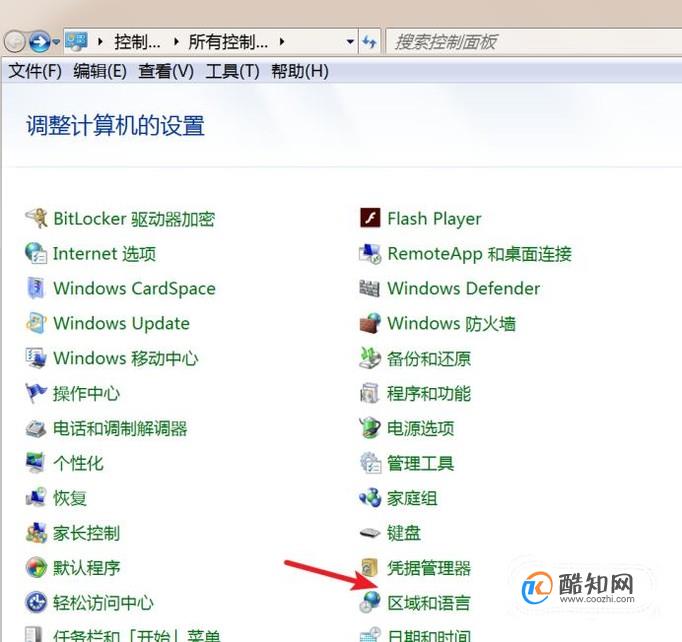Open the 编辑(E) menu
Viewport: 682px width, 642px height.
point(100,71)
